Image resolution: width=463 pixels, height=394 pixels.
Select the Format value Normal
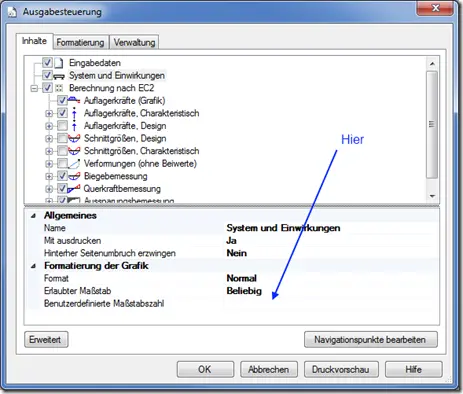point(242,278)
